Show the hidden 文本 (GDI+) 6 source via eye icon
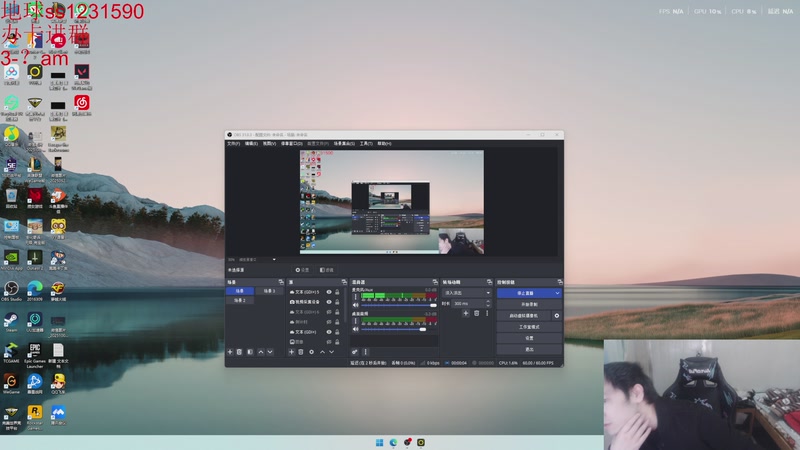 (329, 312)
